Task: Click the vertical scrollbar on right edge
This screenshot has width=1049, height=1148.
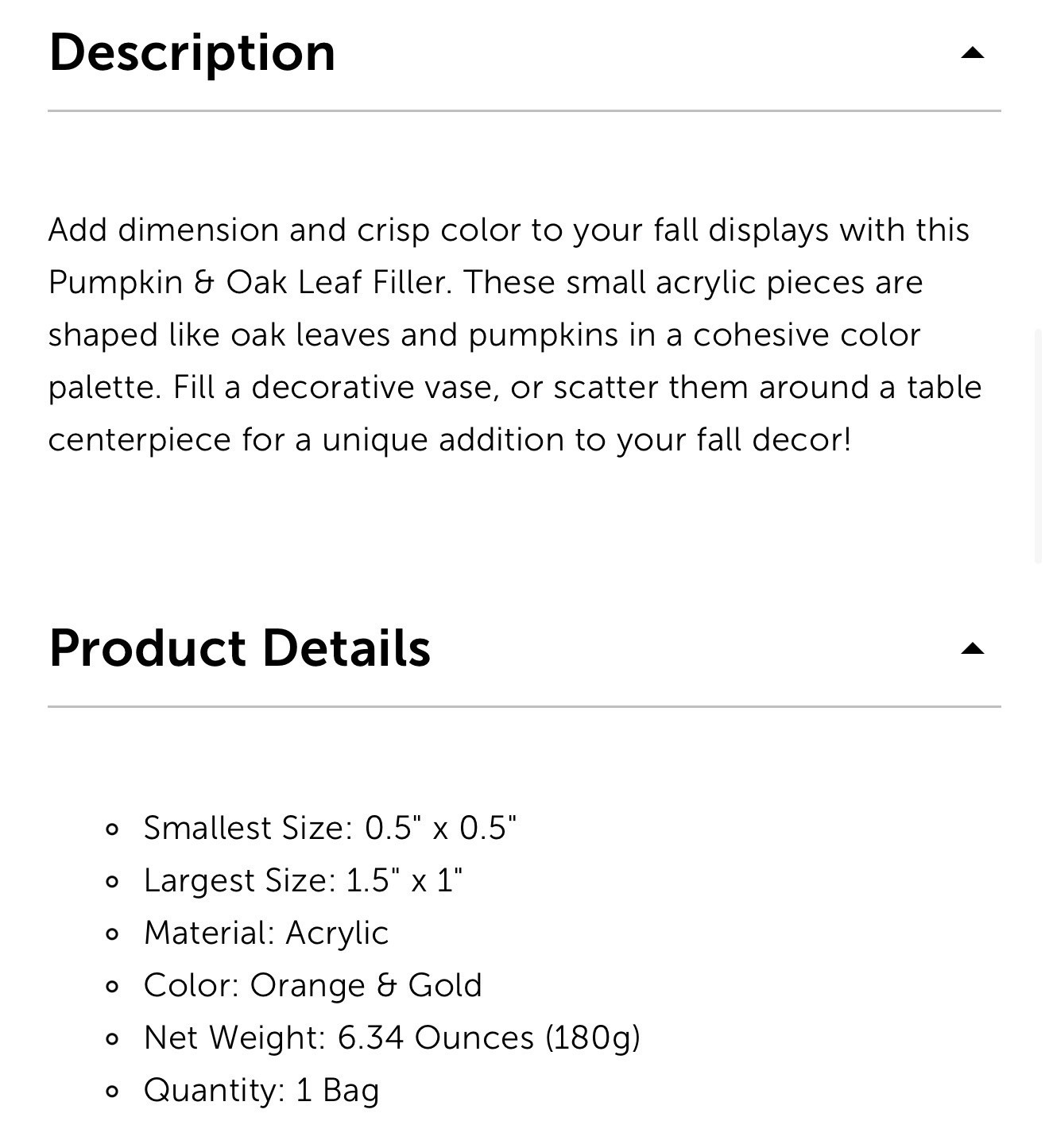Action: pos(1038,445)
